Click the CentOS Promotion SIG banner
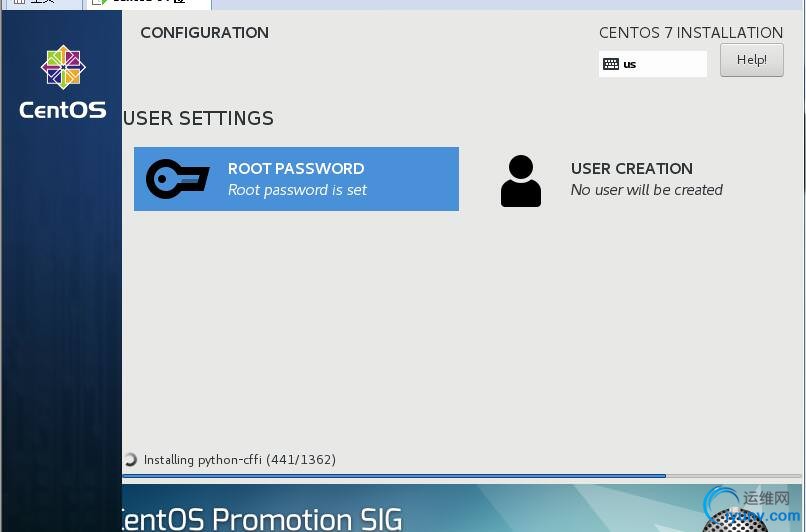806x532 pixels. pyautogui.click(x=462, y=508)
